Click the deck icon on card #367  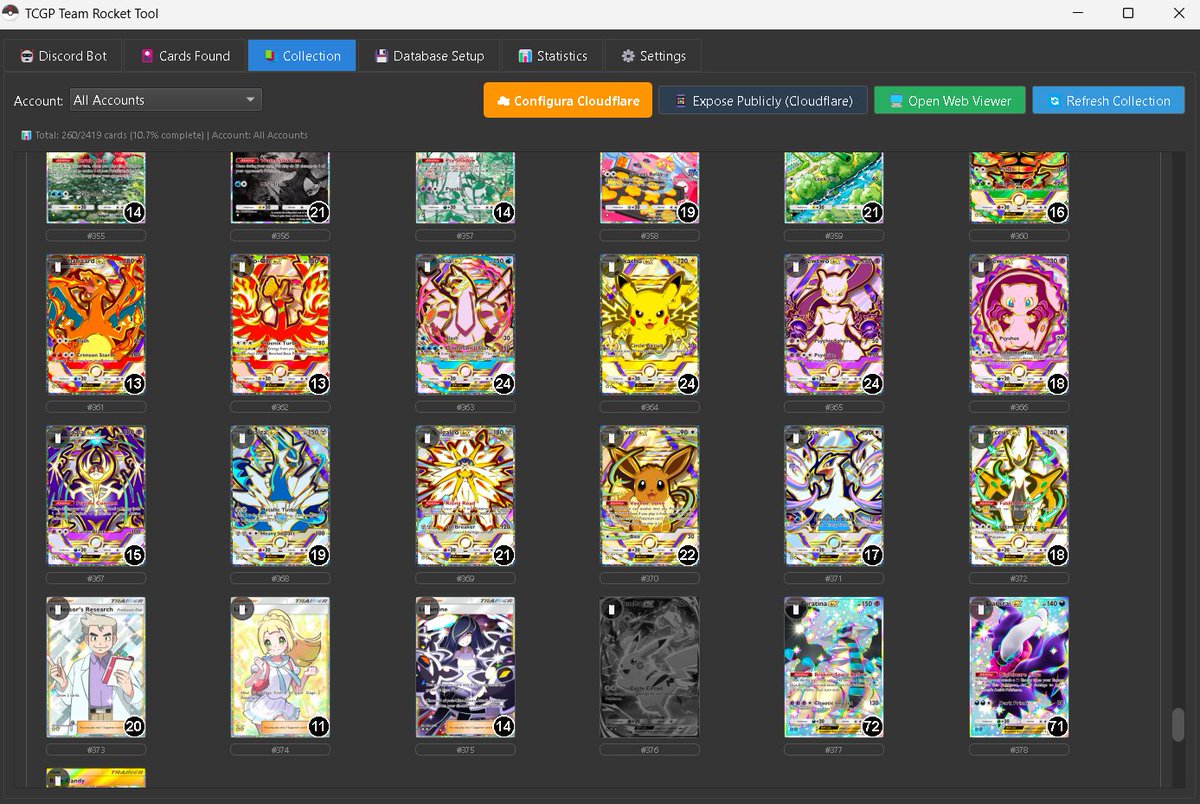[x=57, y=439]
